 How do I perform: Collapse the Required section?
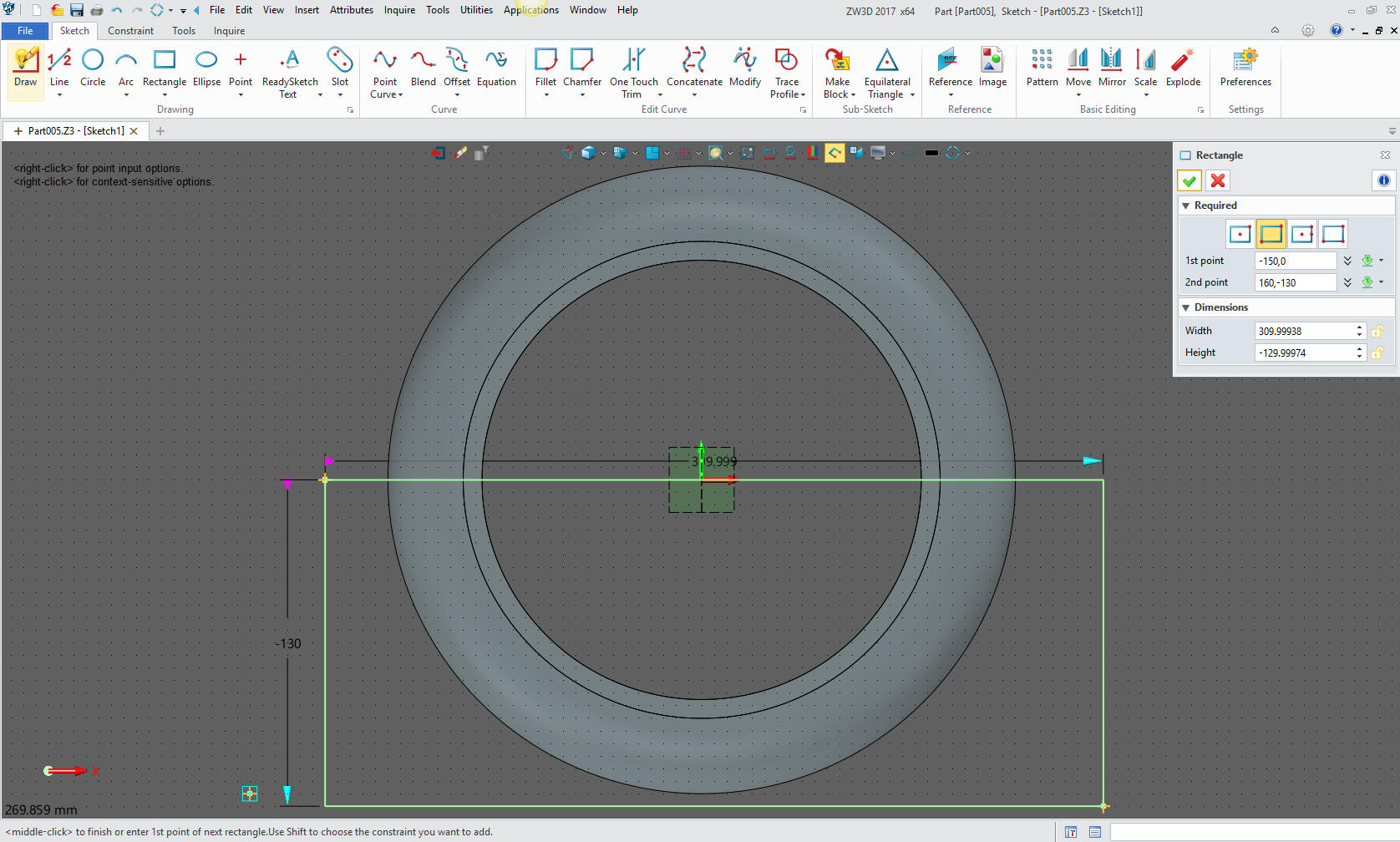[x=1185, y=205]
